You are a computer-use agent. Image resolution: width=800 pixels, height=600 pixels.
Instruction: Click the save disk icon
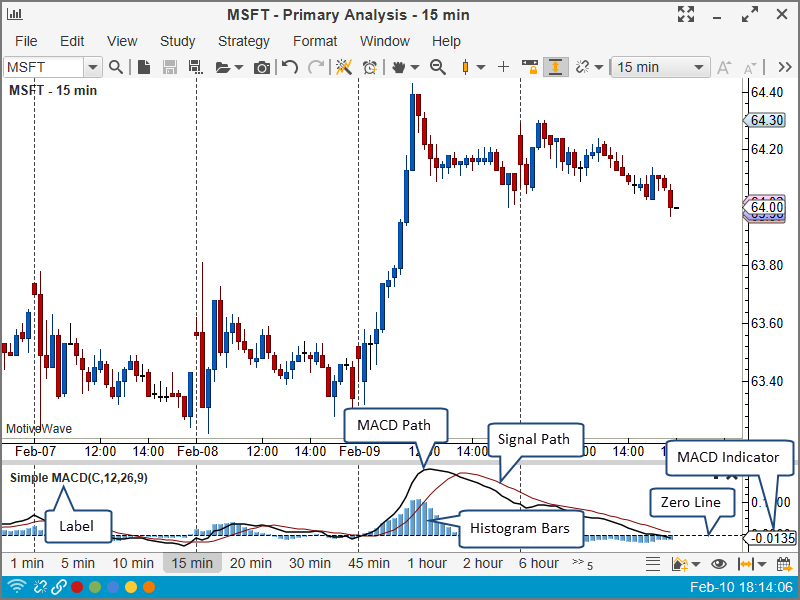click(169, 67)
